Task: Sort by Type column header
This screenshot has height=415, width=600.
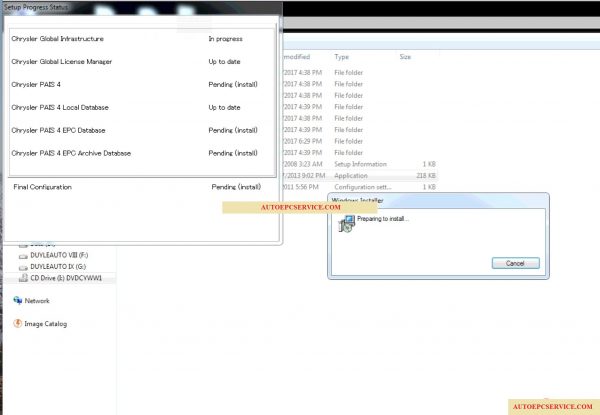Action: click(341, 57)
